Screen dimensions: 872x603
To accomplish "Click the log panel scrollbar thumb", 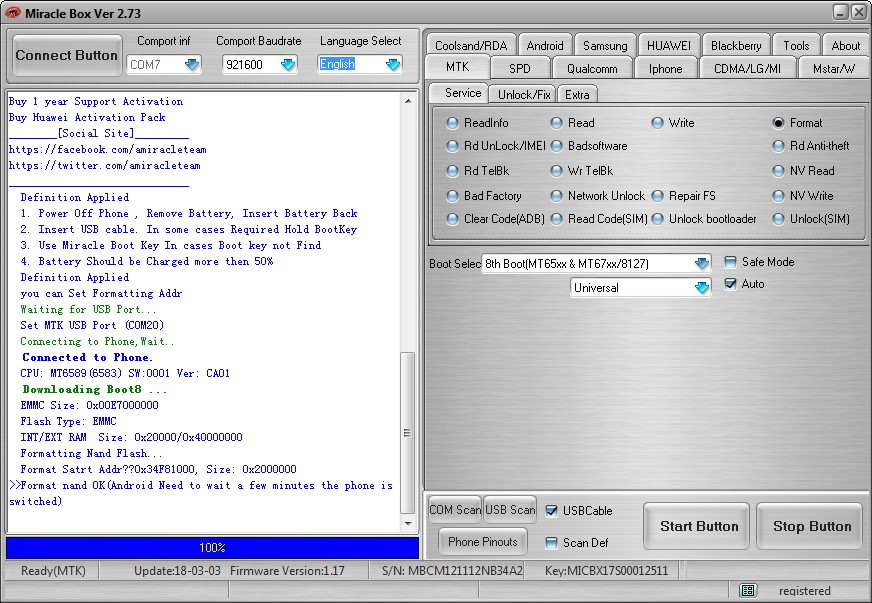I will [408, 433].
